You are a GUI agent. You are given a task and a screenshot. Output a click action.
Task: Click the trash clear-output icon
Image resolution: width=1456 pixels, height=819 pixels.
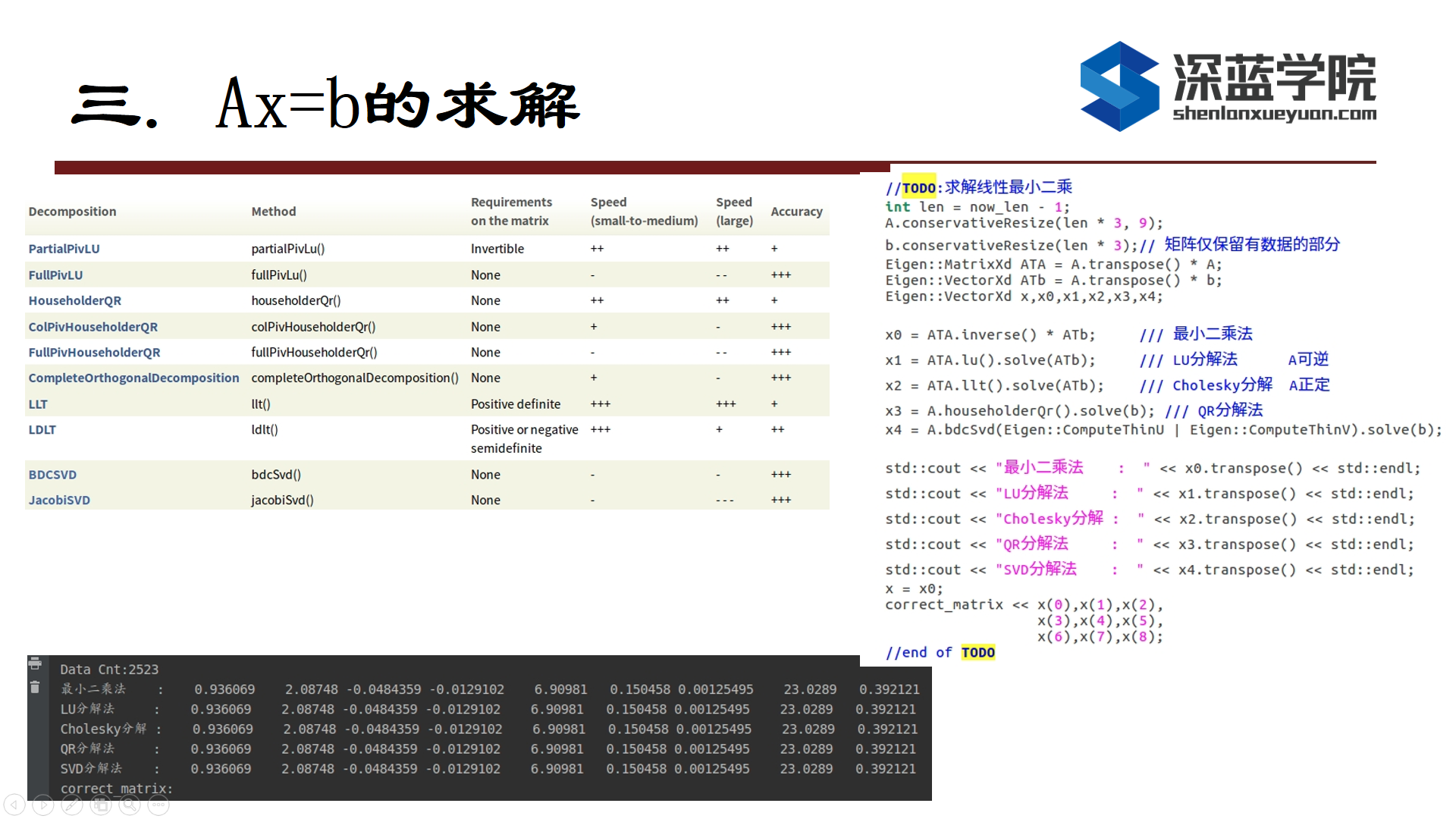point(35,687)
